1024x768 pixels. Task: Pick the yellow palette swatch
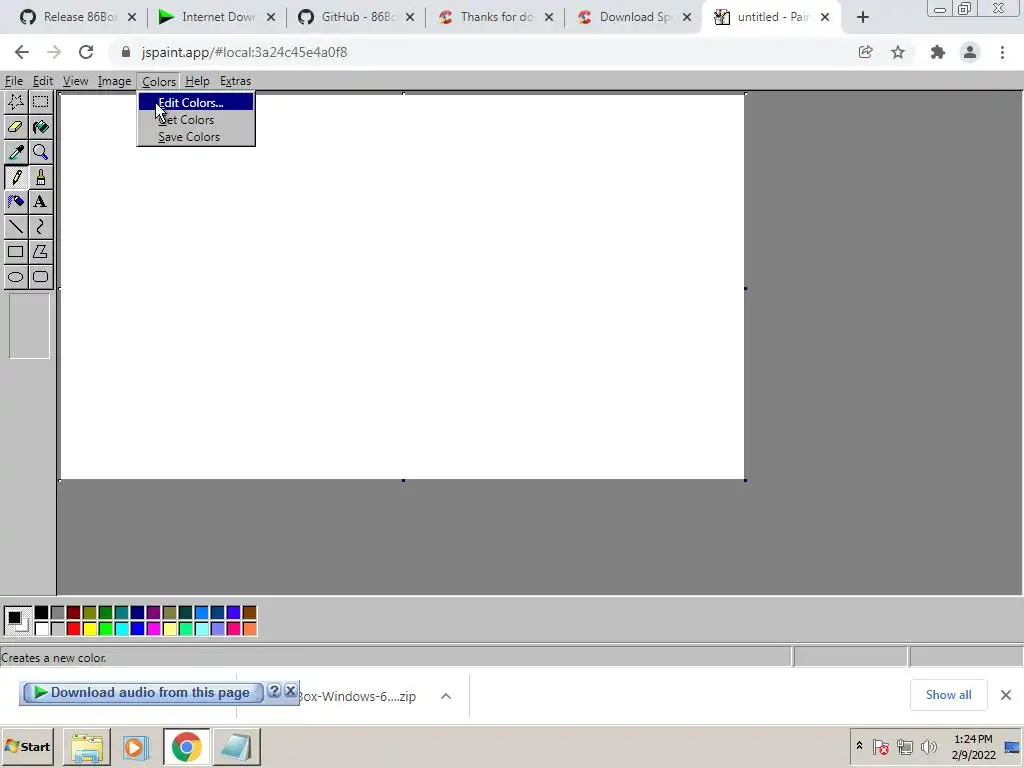pos(89,629)
